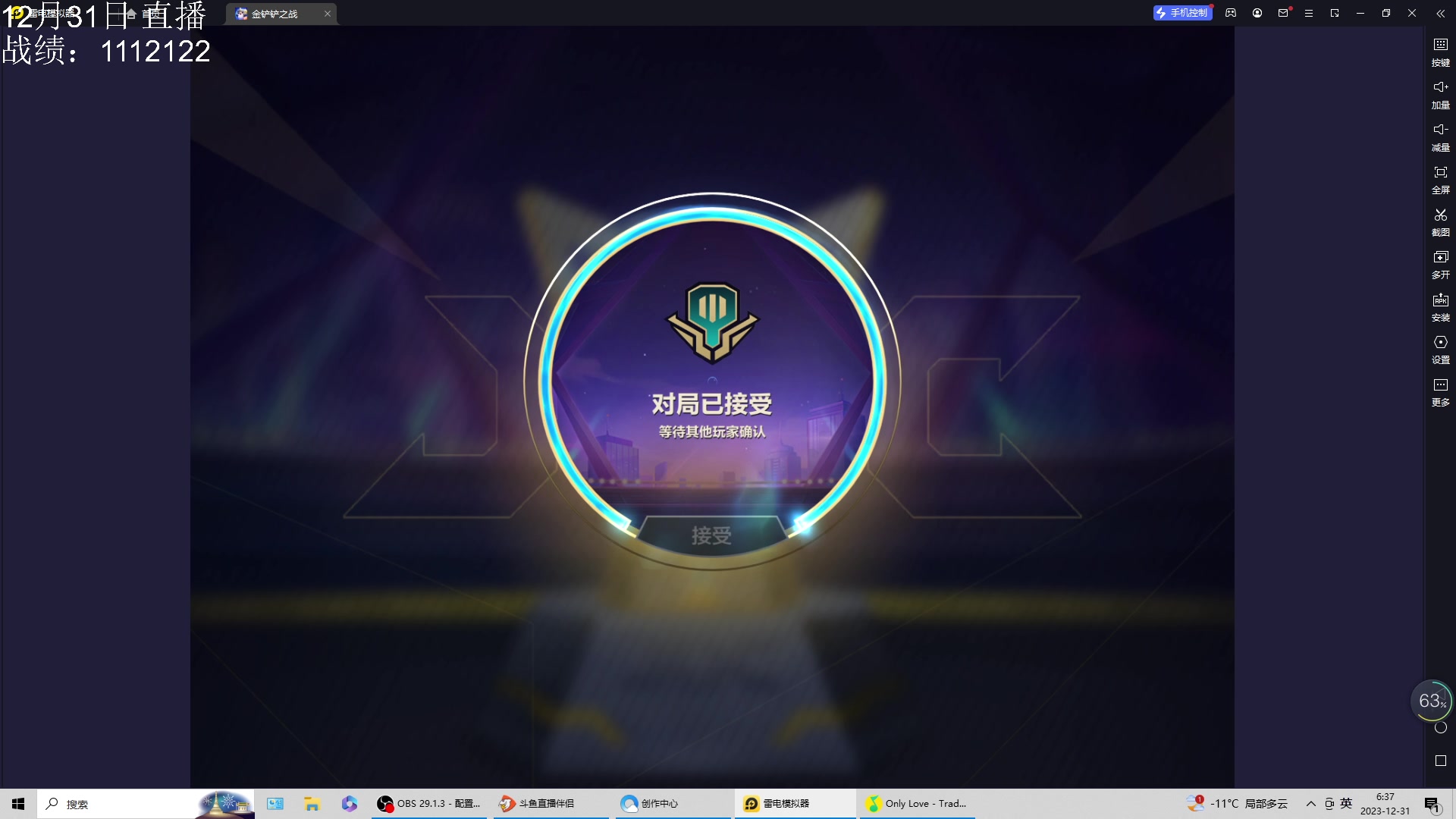The height and width of the screenshot is (819, 1456).
Task: Tap the Android home circle button
Action: click(1441, 728)
